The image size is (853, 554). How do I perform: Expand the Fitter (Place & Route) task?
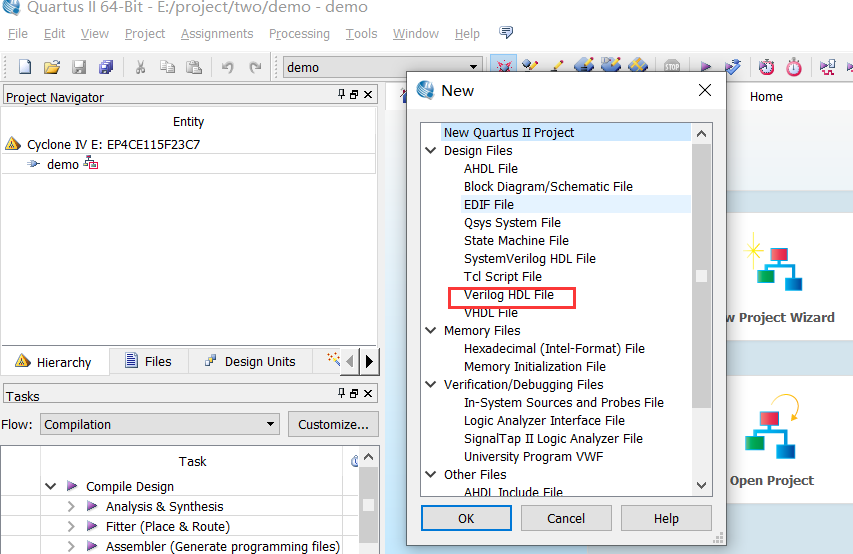[x=71, y=526]
